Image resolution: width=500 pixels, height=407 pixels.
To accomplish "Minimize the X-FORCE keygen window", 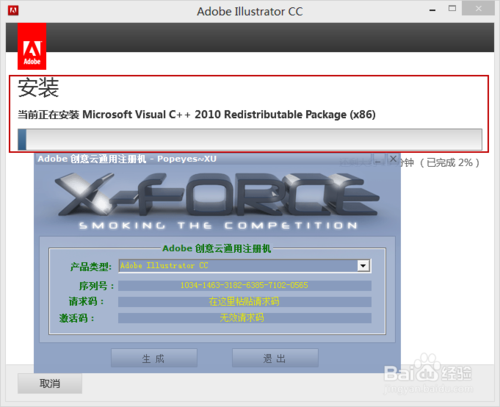I will 378,159.
